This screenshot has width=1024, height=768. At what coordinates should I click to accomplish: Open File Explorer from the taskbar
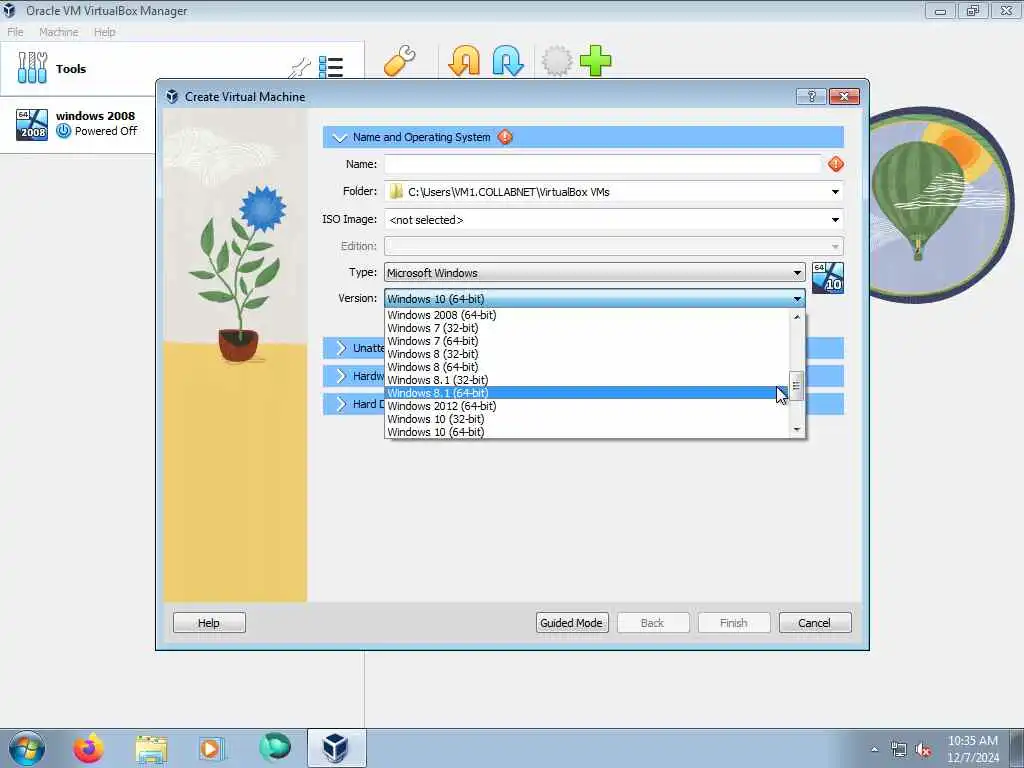(151, 748)
